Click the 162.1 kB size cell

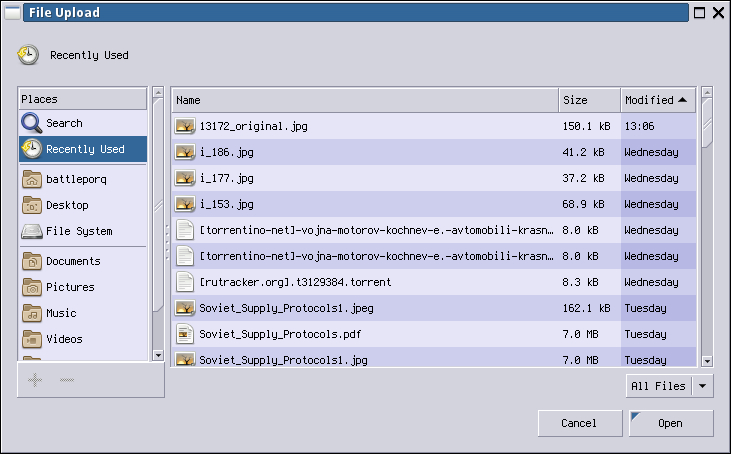pos(586,308)
